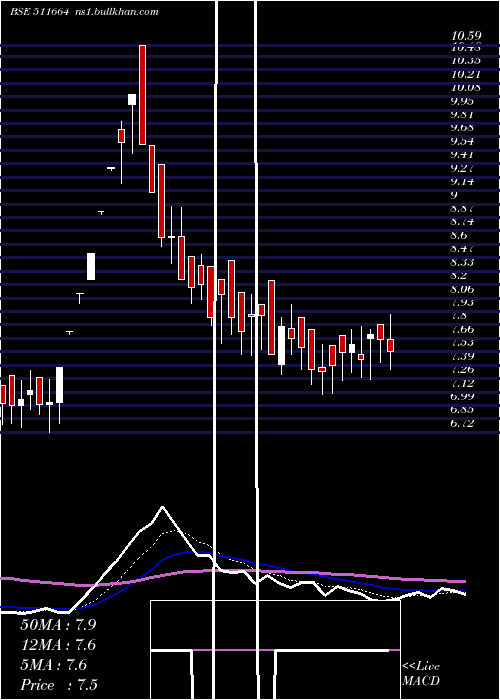Select the 9.68 price axis label
This screenshot has height=700, width=500.
[x=462, y=128]
